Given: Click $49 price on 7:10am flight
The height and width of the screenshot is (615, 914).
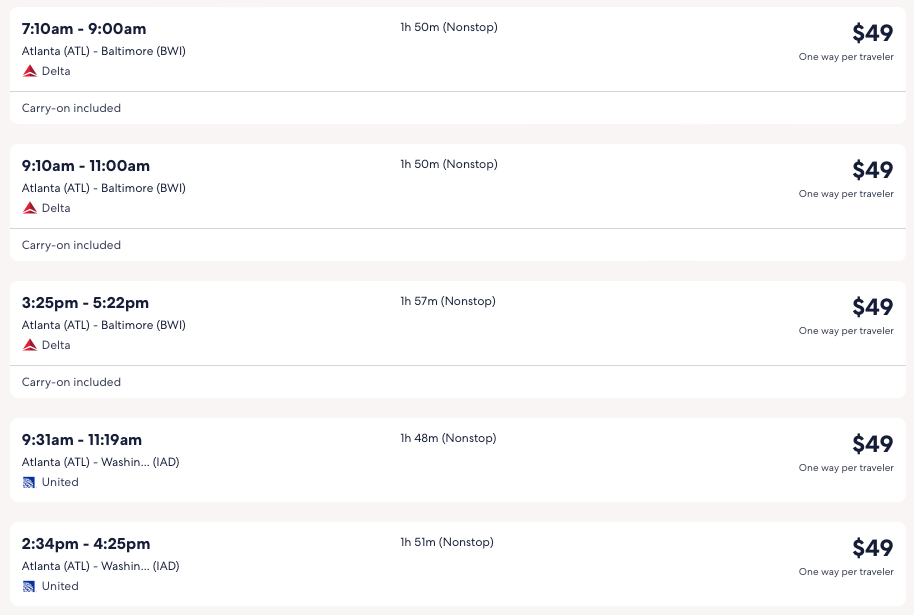Looking at the screenshot, I should coord(872,33).
